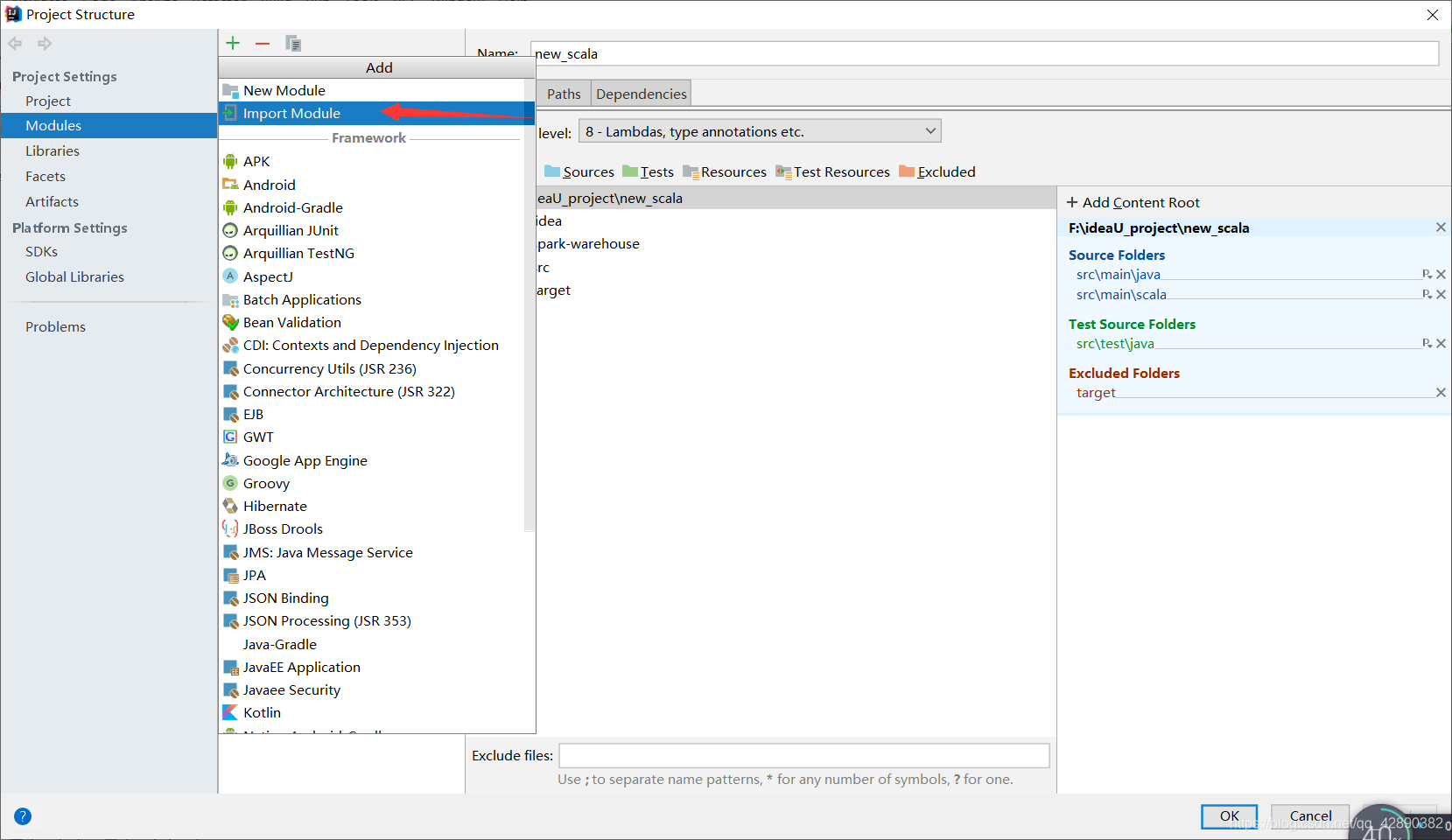Click the module Name input field
1452x840 pixels.
click(x=986, y=53)
